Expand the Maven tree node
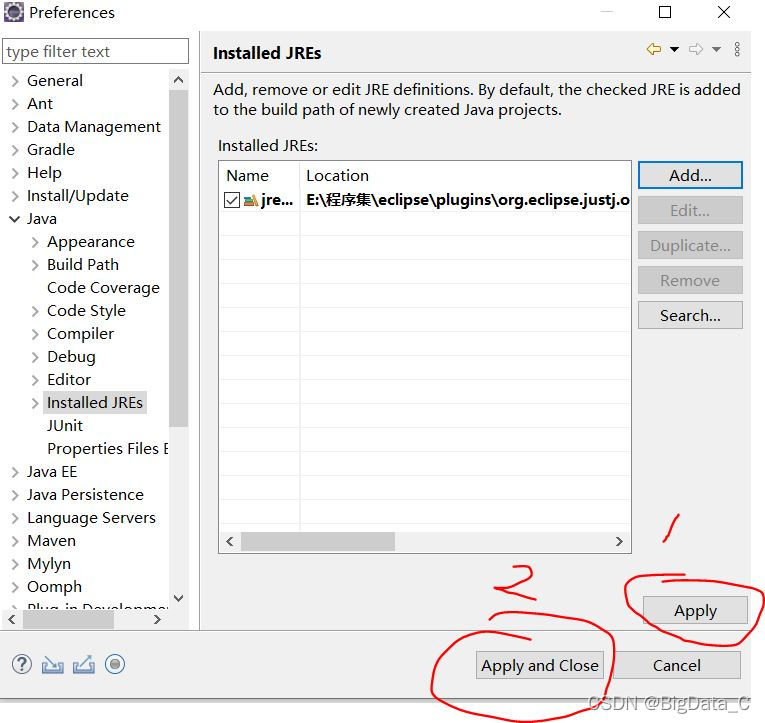 15,541
